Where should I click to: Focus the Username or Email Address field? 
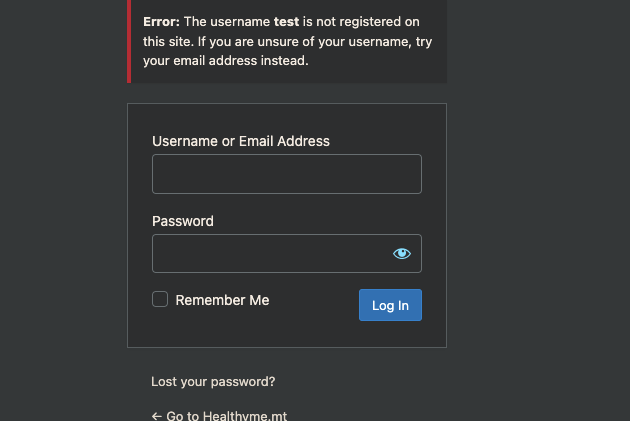tap(287, 174)
